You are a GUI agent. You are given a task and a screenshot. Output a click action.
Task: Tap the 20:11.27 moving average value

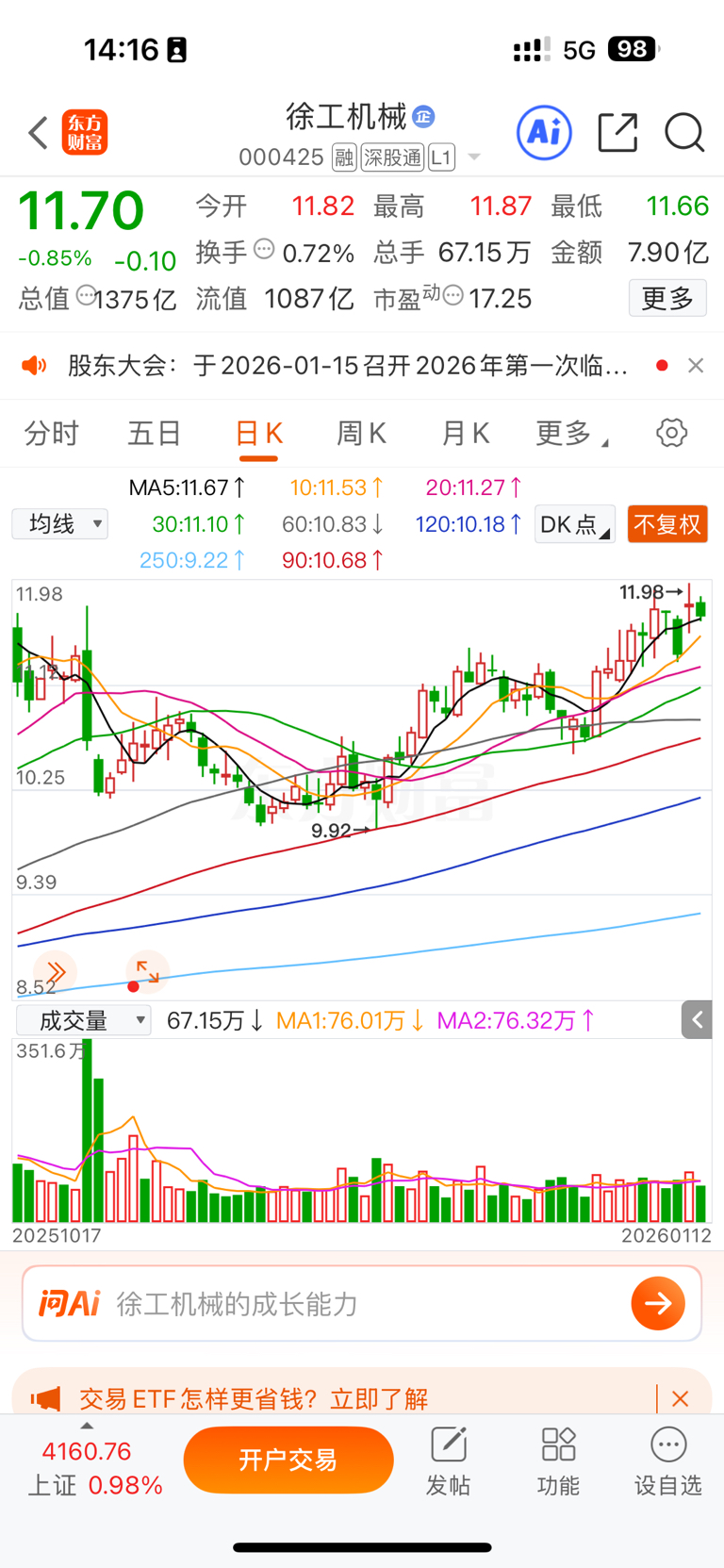474,487
